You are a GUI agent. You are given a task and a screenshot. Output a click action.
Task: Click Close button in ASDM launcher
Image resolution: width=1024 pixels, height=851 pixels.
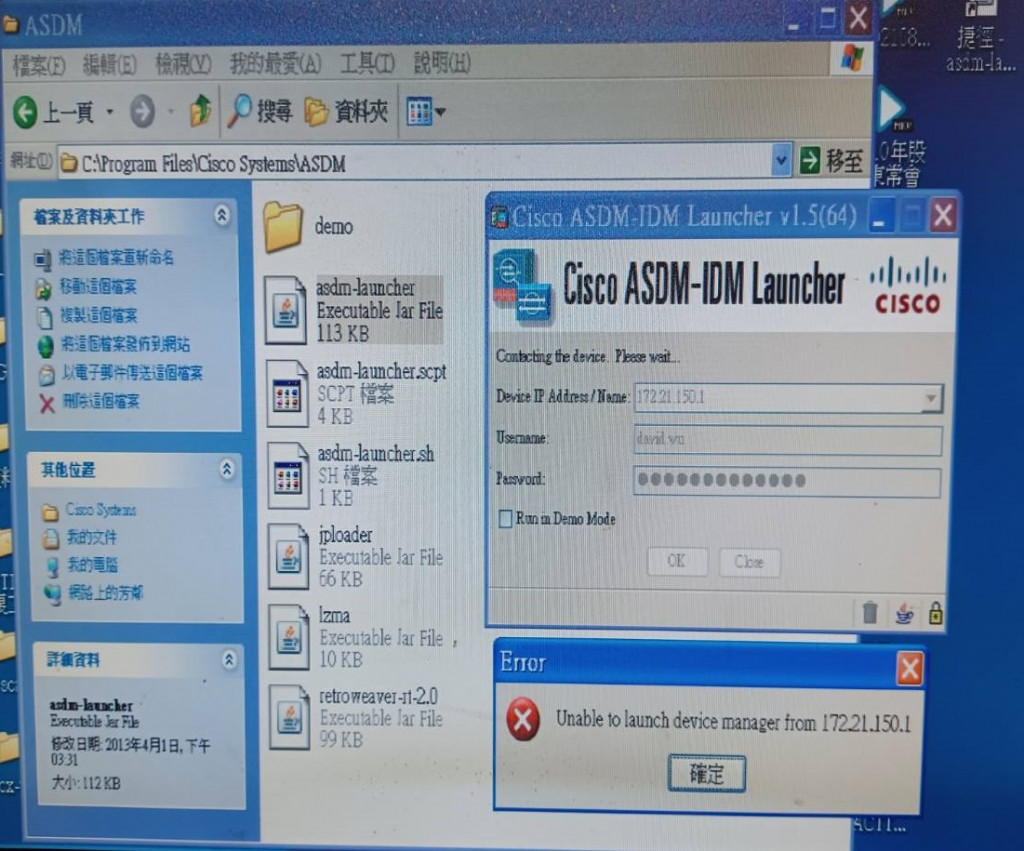pyautogui.click(x=748, y=562)
